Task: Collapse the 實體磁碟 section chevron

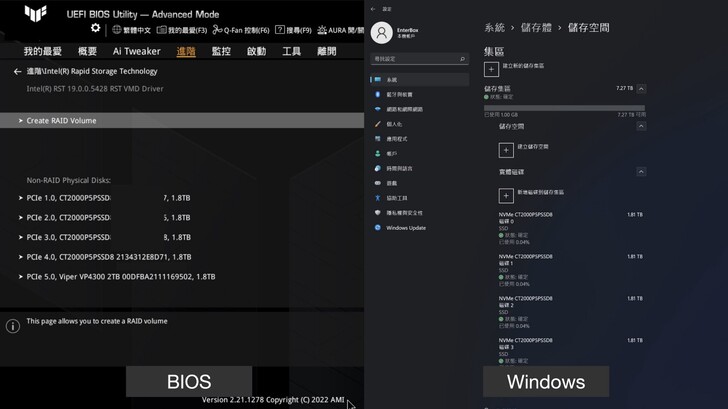Action: coord(641,172)
